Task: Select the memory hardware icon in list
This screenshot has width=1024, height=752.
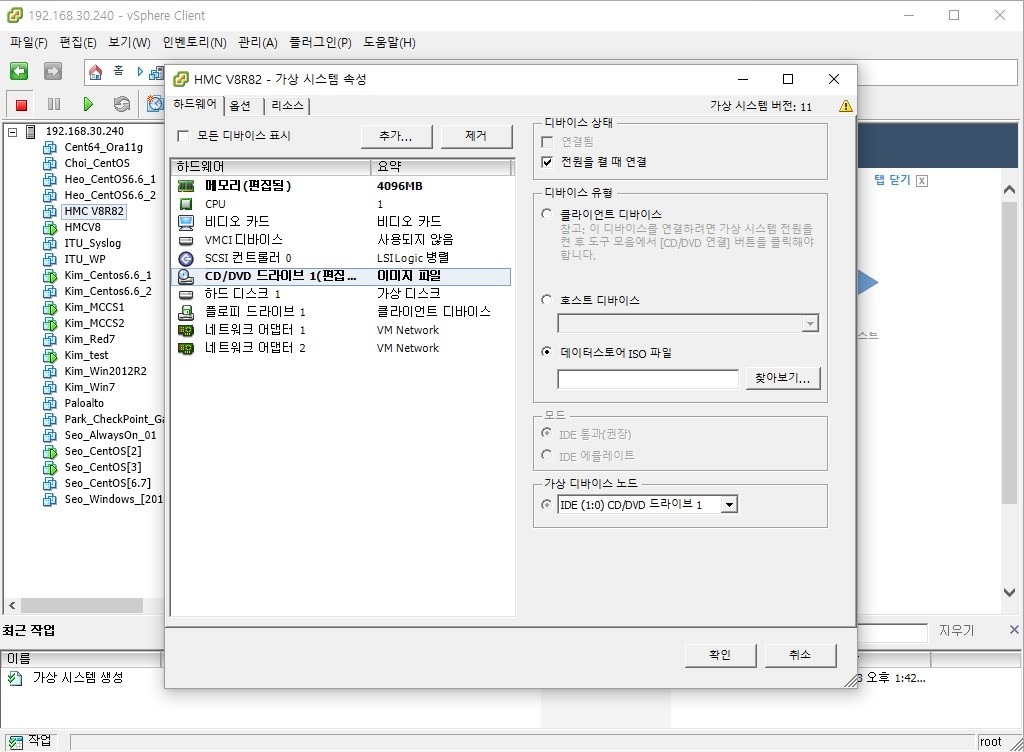Action: point(186,186)
